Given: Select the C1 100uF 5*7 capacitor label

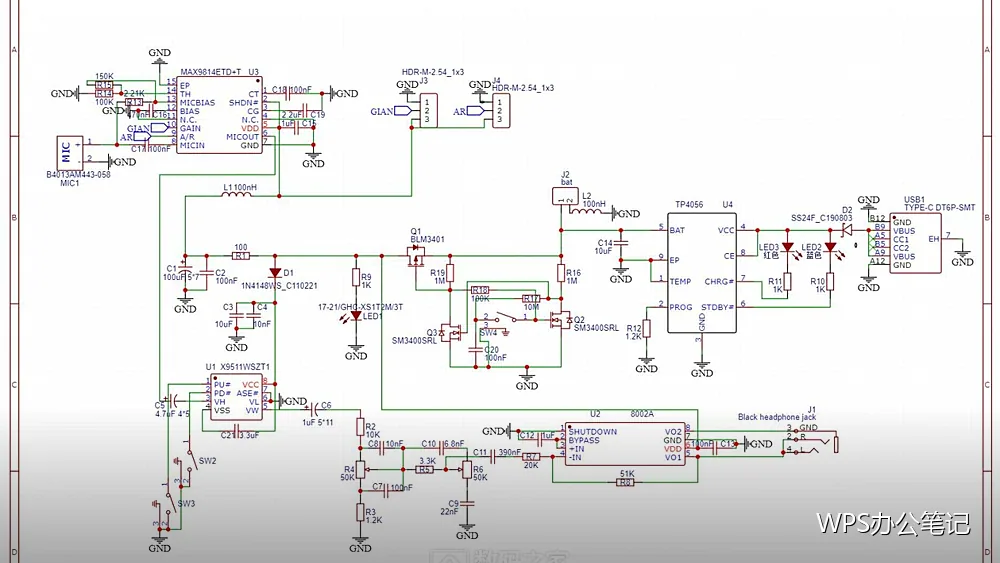Looking at the screenshot, I should (x=181, y=272).
